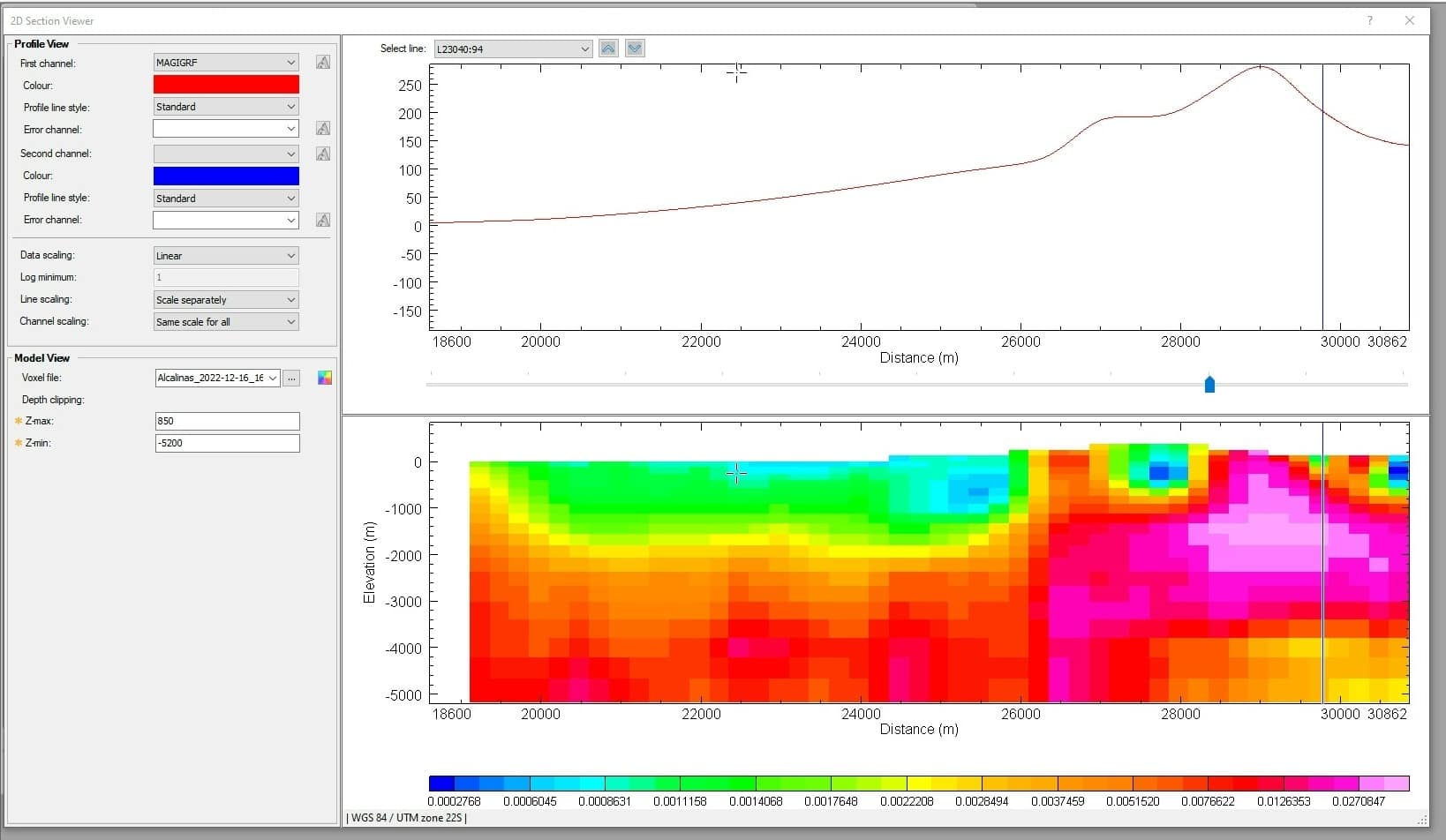Click the Help question mark icon
This screenshot has height=840, width=1446.
tap(1369, 19)
